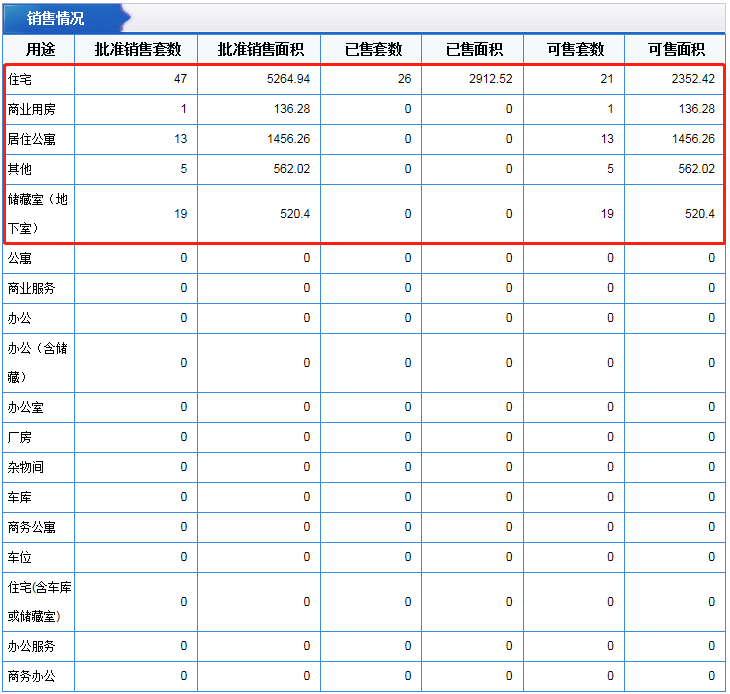Click the 可售面积 column header
Viewport: 730px width, 694px height.
tap(676, 49)
